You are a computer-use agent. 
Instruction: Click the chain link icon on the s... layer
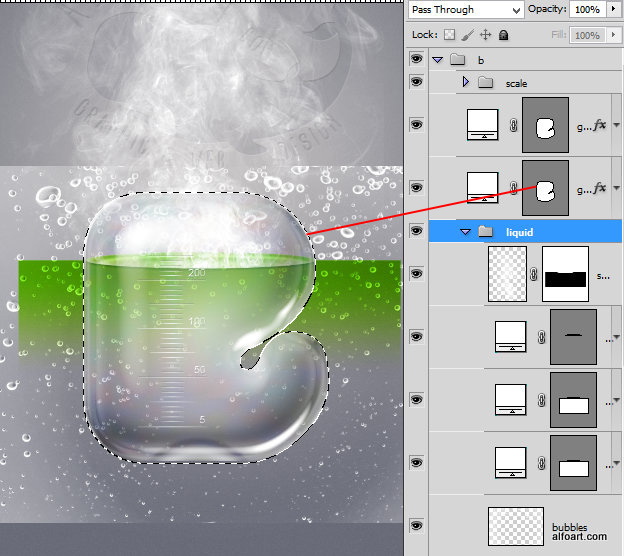(534, 274)
